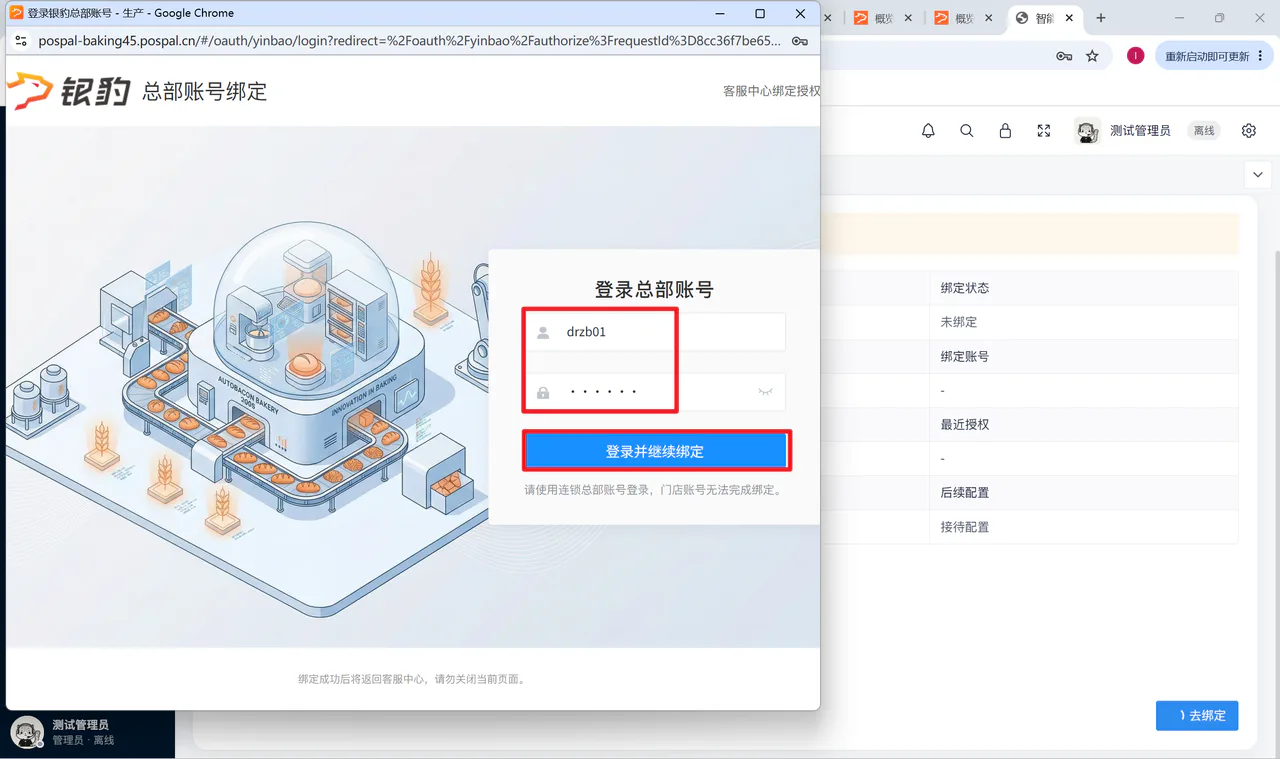Click the 登录总部账号 heading text
This screenshot has height=759, width=1280.
(654, 290)
